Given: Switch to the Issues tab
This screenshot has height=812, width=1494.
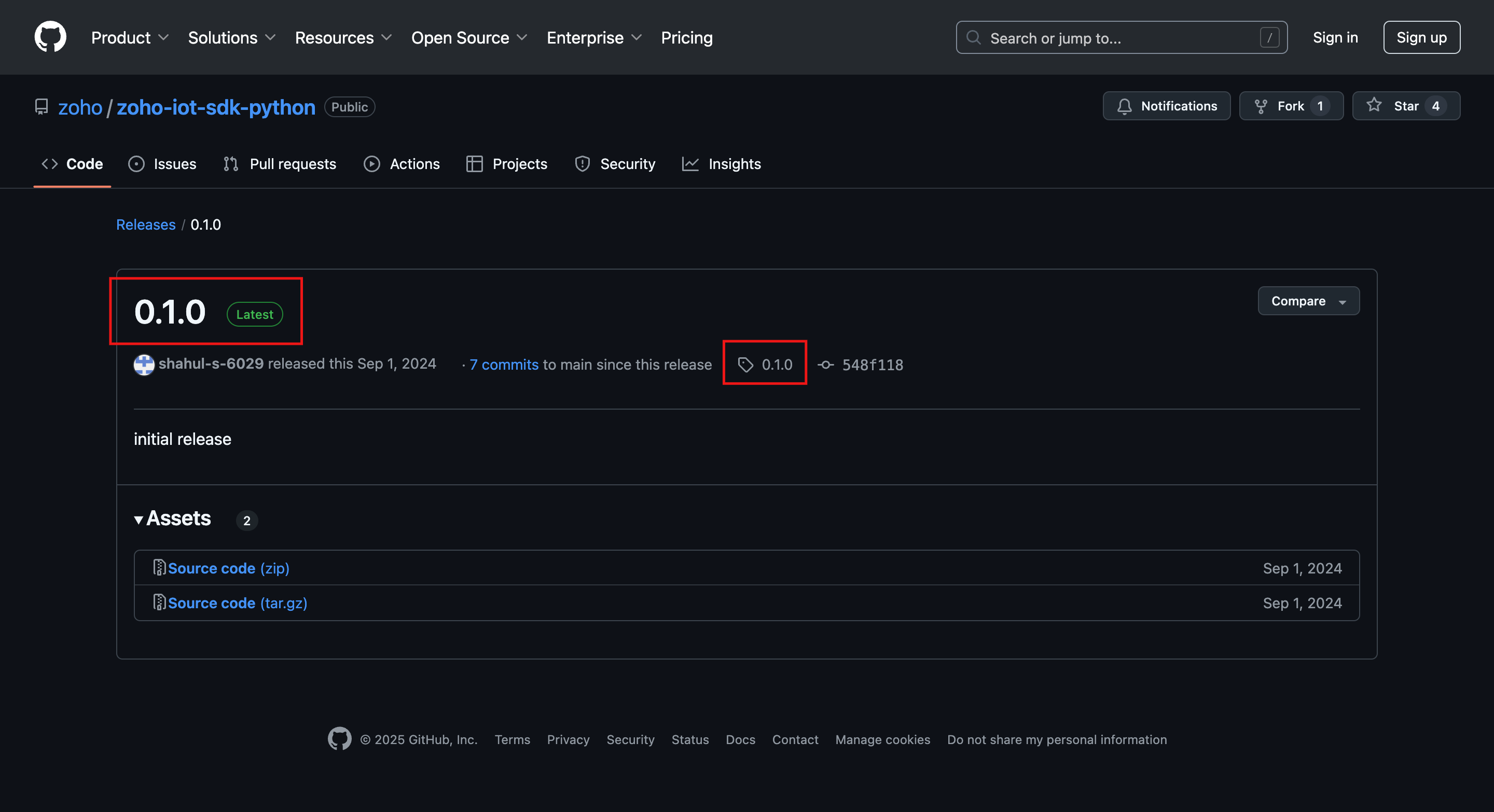Looking at the screenshot, I should point(162,164).
